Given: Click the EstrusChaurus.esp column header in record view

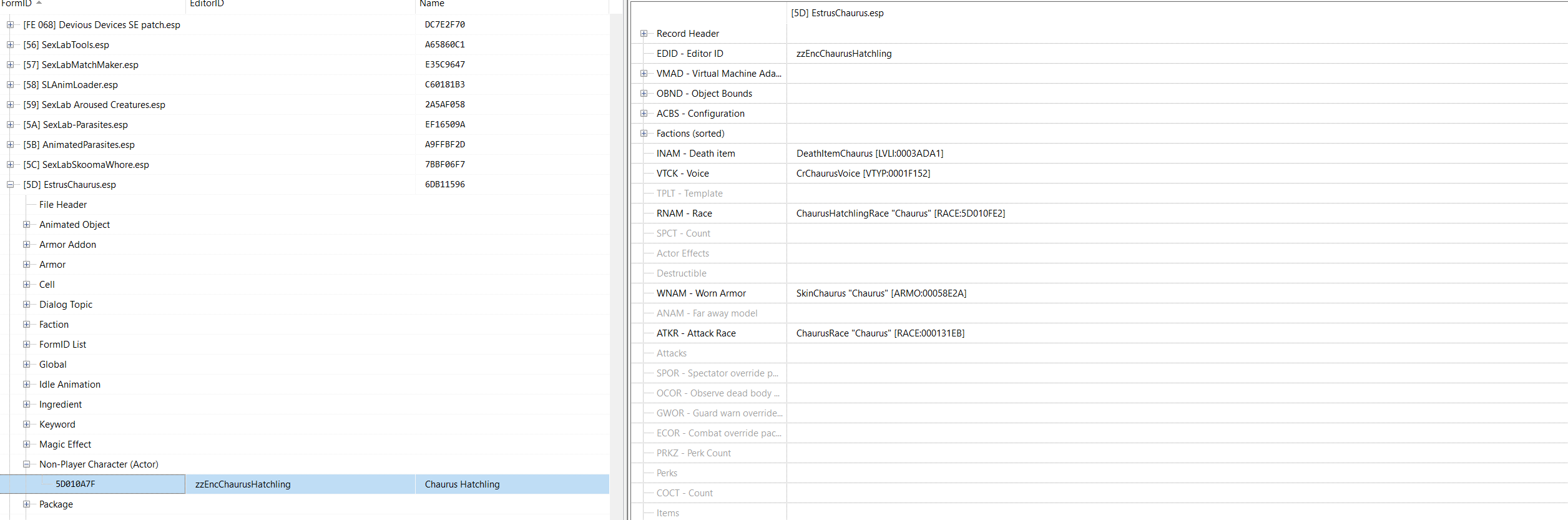Looking at the screenshot, I should click(x=837, y=13).
